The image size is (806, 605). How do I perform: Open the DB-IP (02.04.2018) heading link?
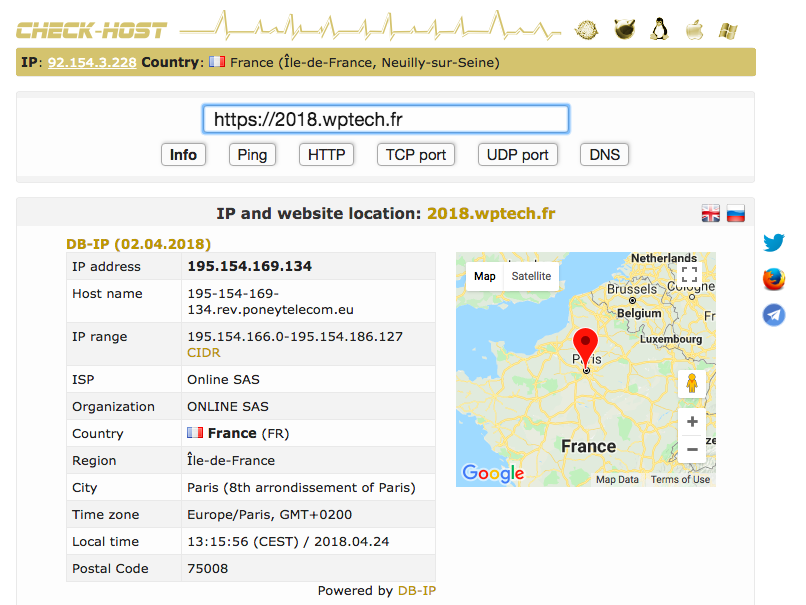coord(139,244)
